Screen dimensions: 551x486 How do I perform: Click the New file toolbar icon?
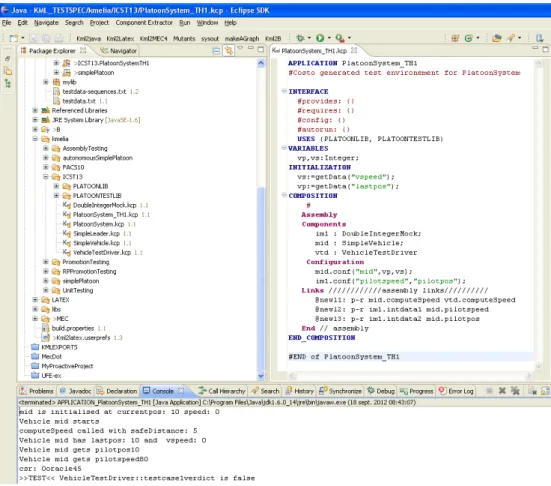[14, 38]
